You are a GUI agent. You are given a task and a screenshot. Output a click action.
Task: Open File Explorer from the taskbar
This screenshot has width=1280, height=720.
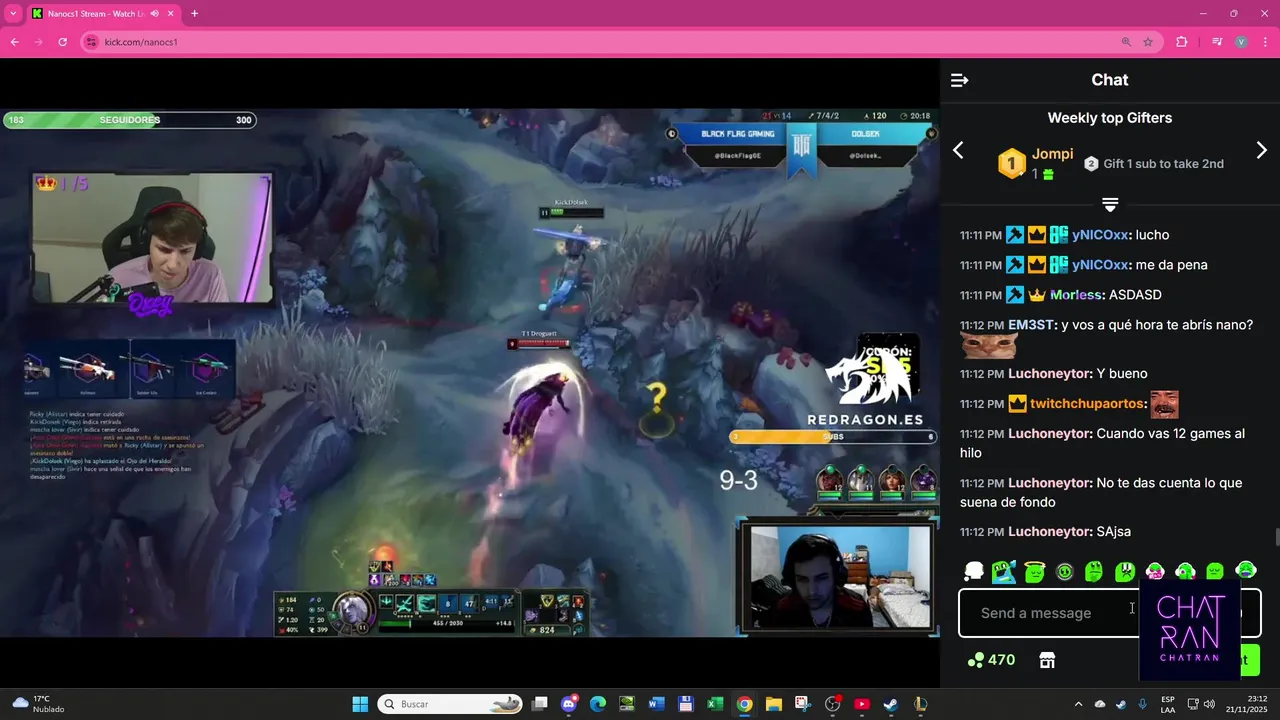(773, 704)
